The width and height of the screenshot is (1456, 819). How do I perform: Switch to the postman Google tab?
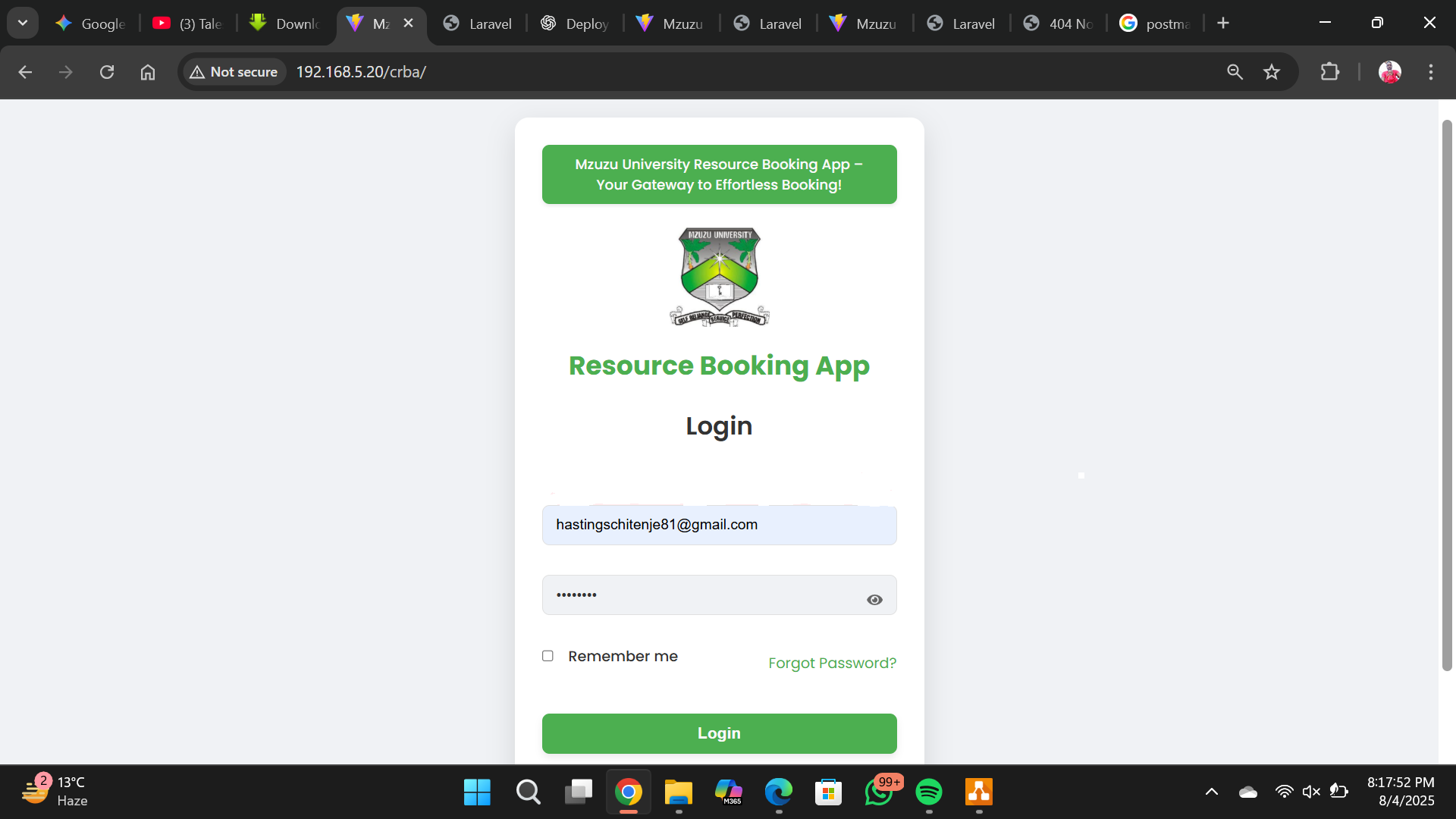point(1156,24)
